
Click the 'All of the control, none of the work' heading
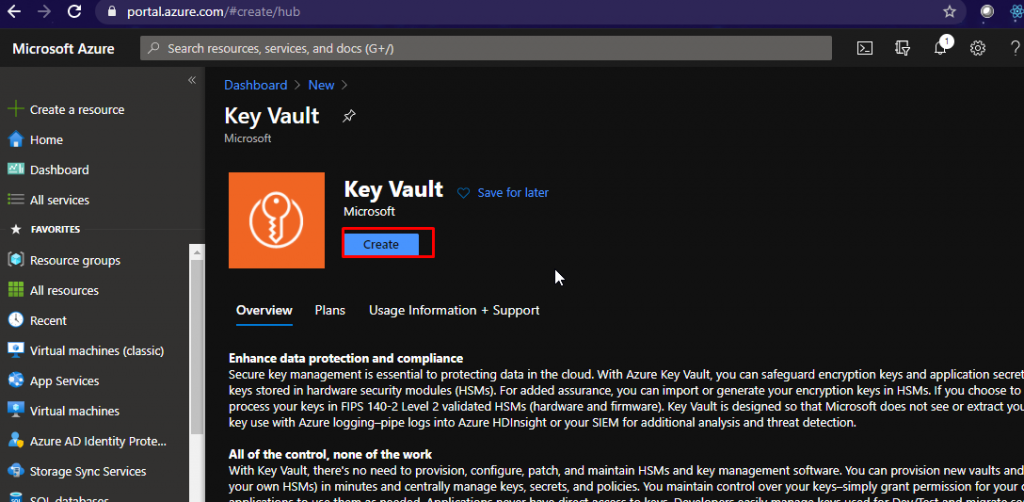(330, 454)
